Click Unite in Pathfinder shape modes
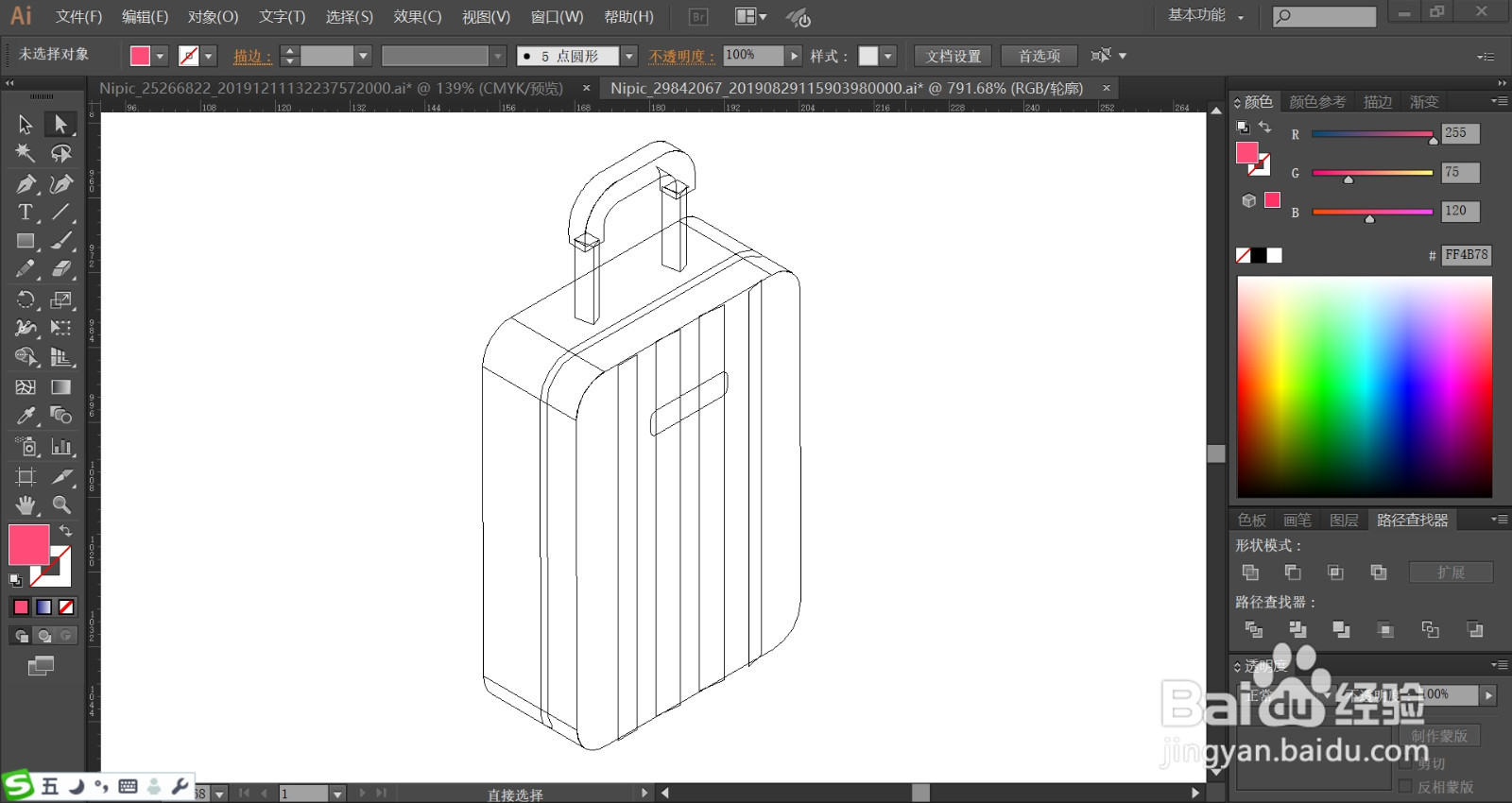The height and width of the screenshot is (803, 1512). 1250,572
